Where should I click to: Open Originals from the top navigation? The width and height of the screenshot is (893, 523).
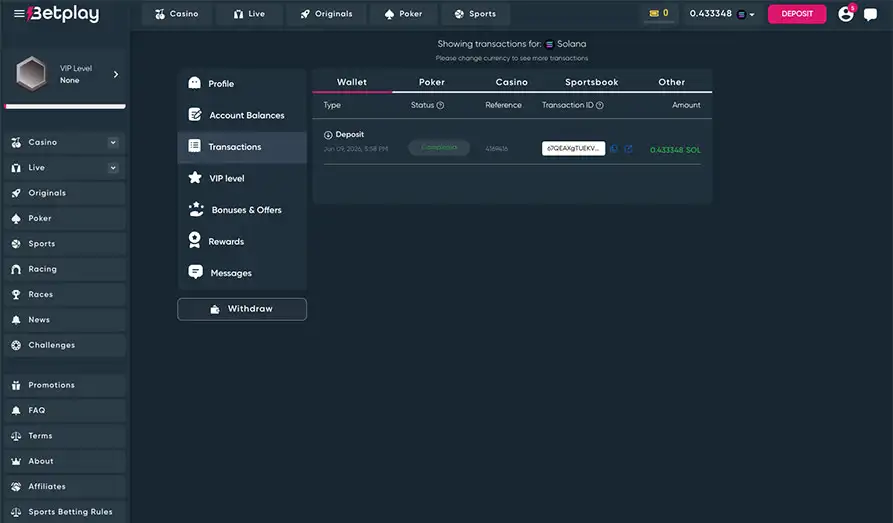coord(326,14)
